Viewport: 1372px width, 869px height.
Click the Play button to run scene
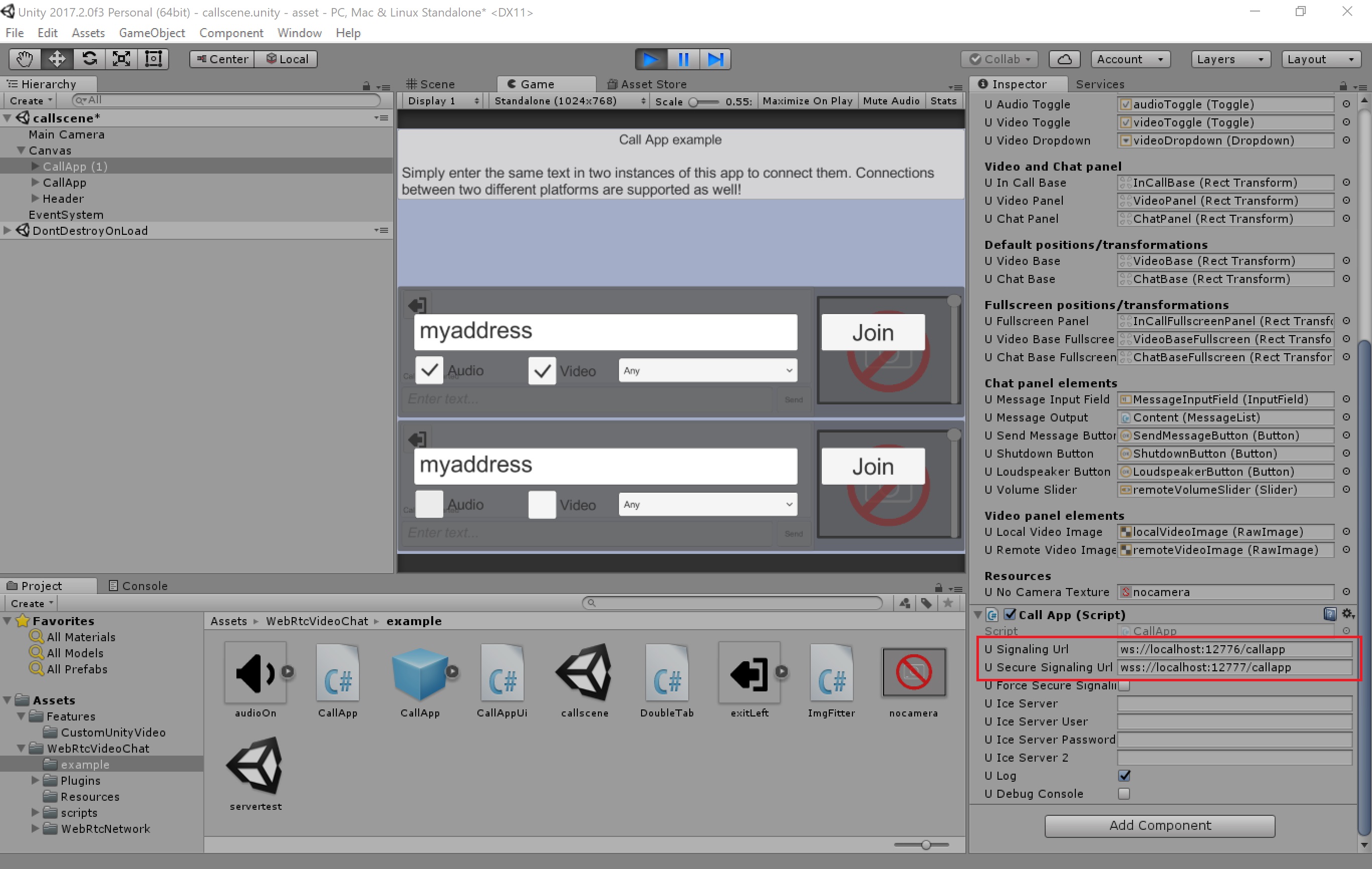pos(649,59)
